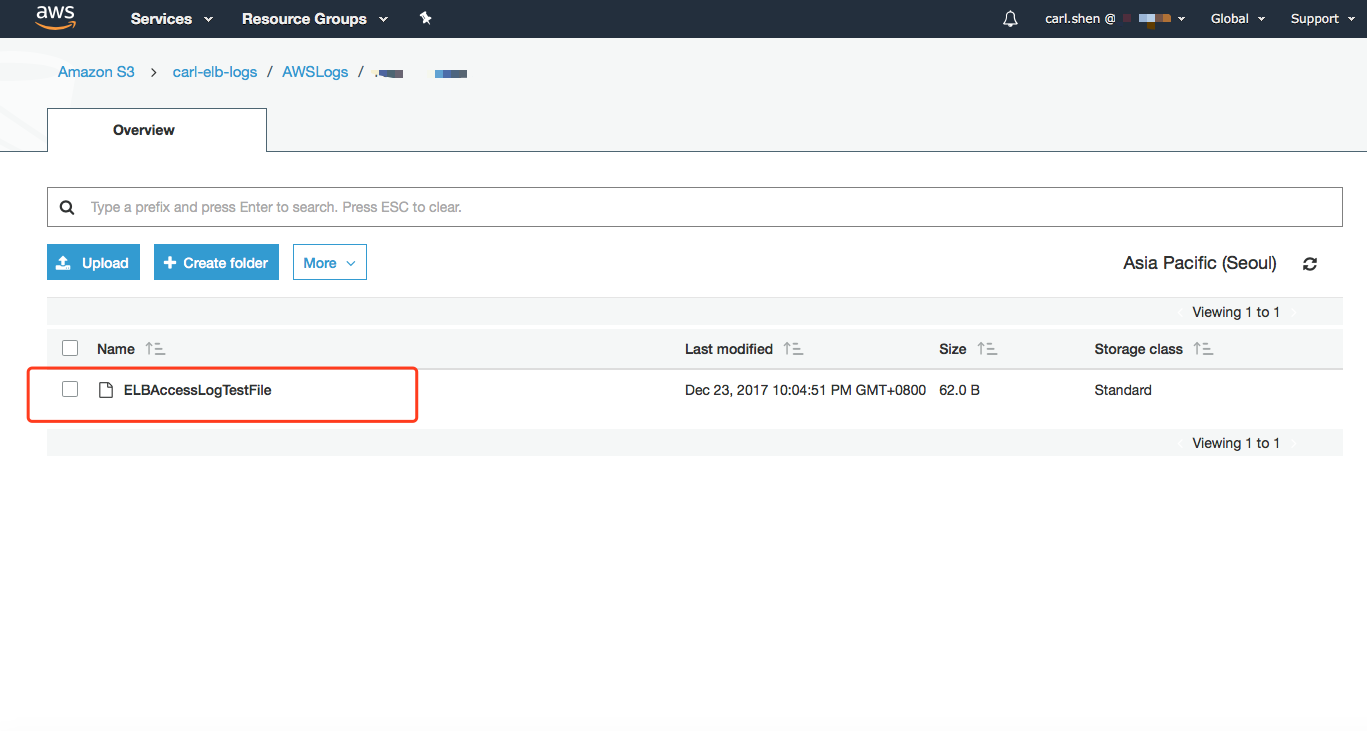Click the ELBAccessLogTestFile file icon
This screenshot has height=731, width=1367.
105,390
